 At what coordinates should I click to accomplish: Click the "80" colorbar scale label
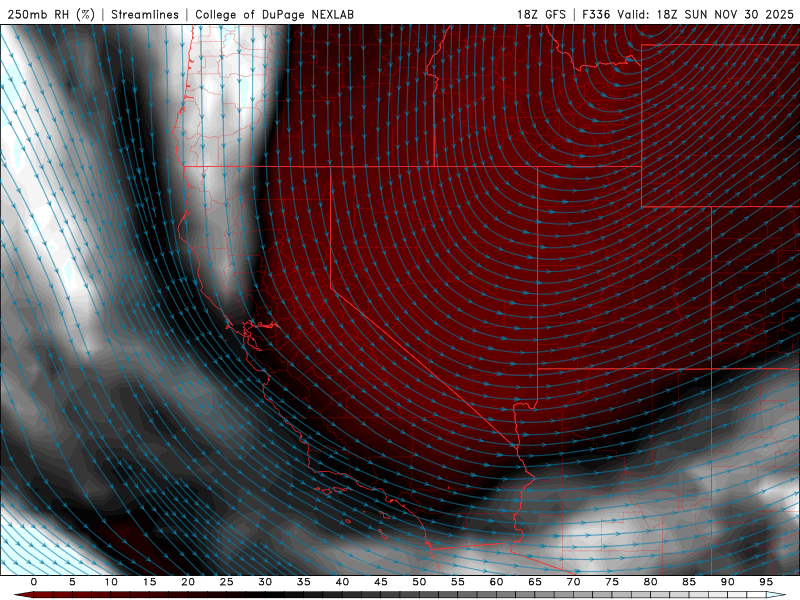click(x=651, y=582)
